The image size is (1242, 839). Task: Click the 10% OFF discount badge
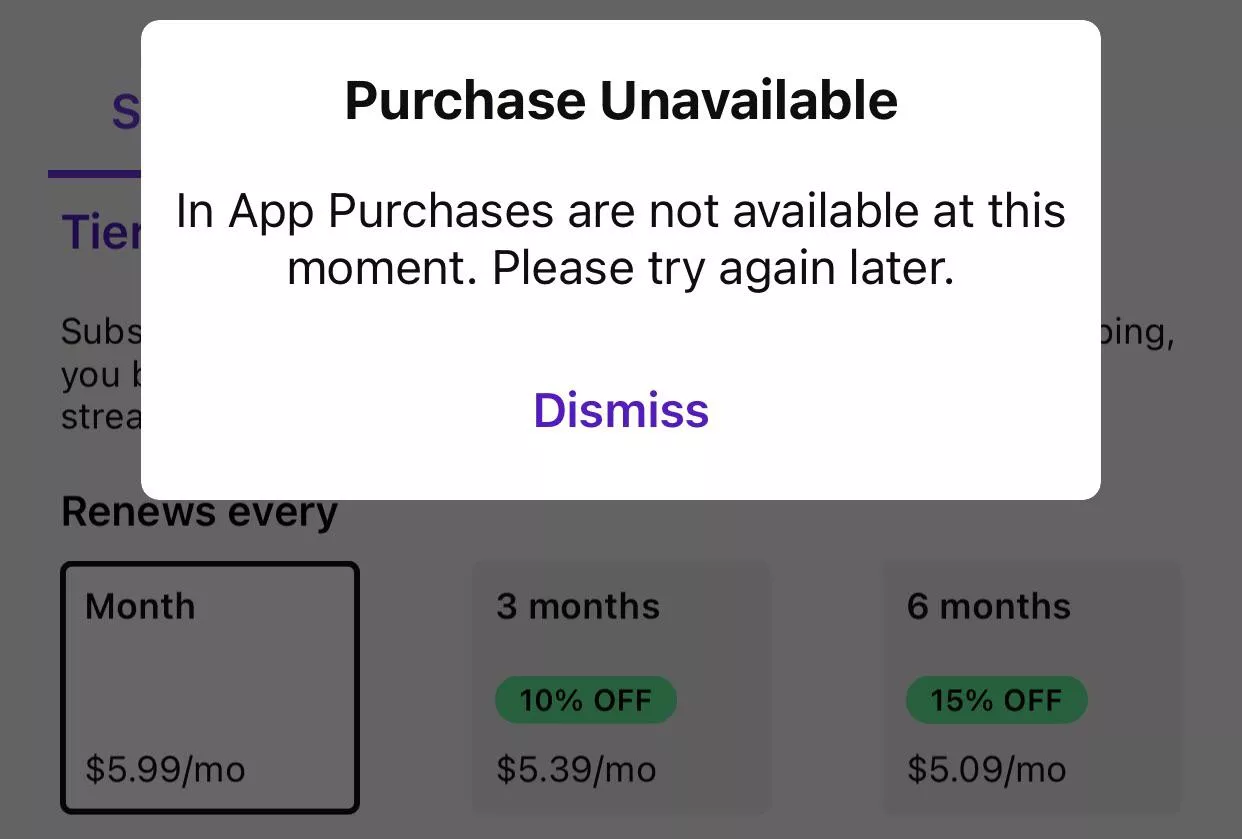pyautogui.click(x=585, y=699)
